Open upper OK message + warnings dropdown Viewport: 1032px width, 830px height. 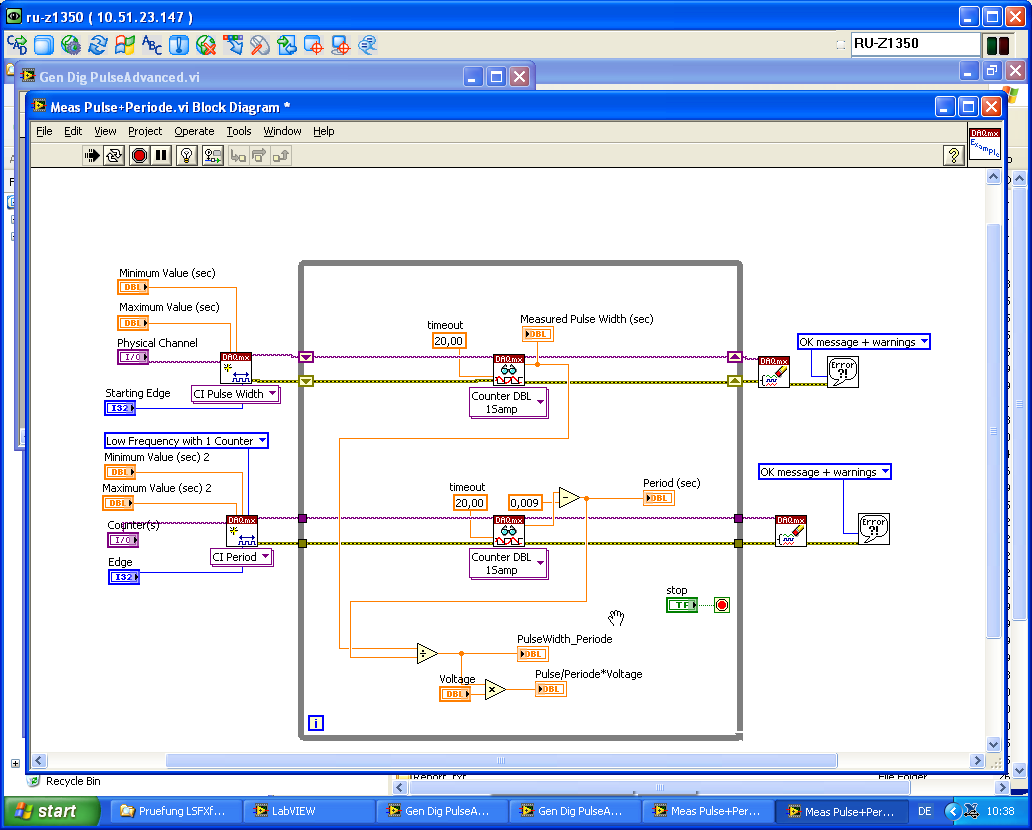coord(864,342)
